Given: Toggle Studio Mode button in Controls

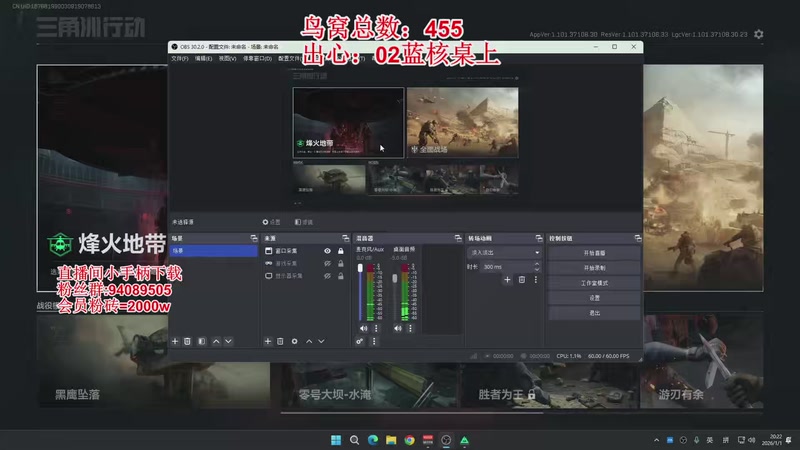Looking at the screenshot, I should point(594,283).
